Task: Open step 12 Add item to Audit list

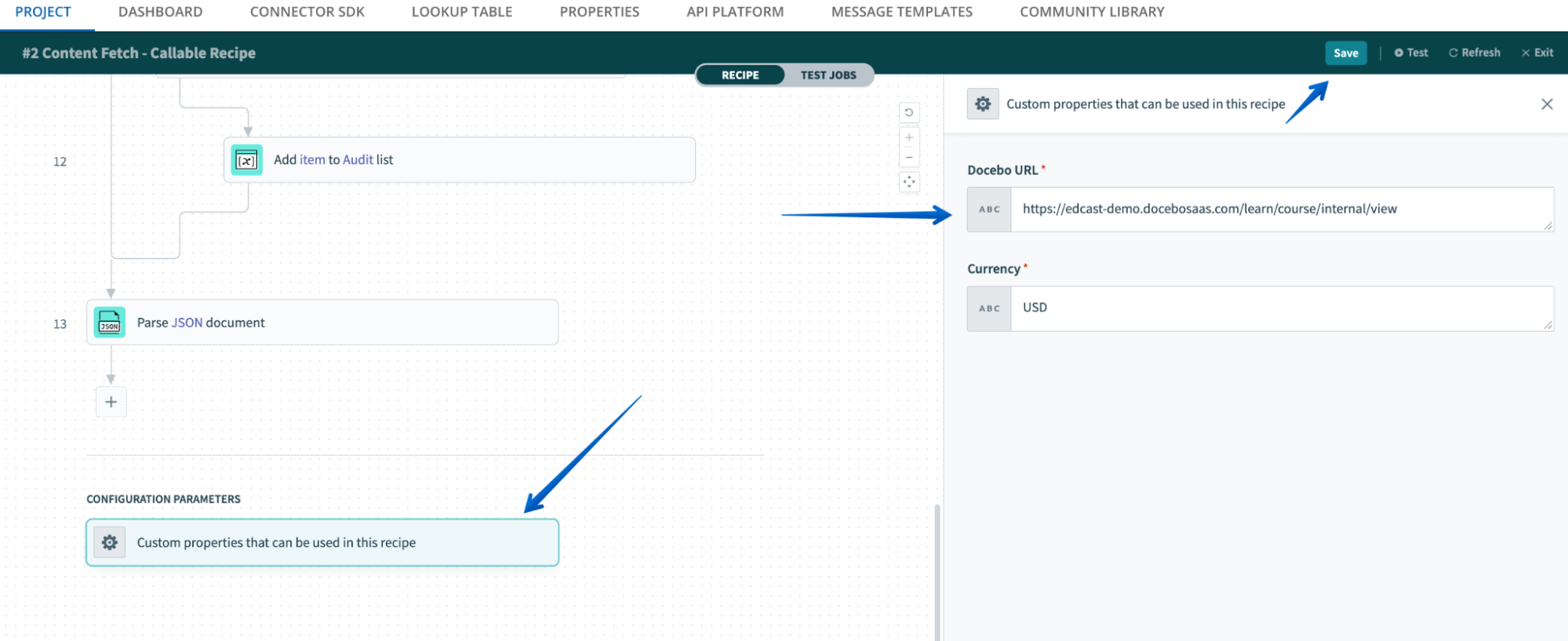Action: [x=460, y=160]
